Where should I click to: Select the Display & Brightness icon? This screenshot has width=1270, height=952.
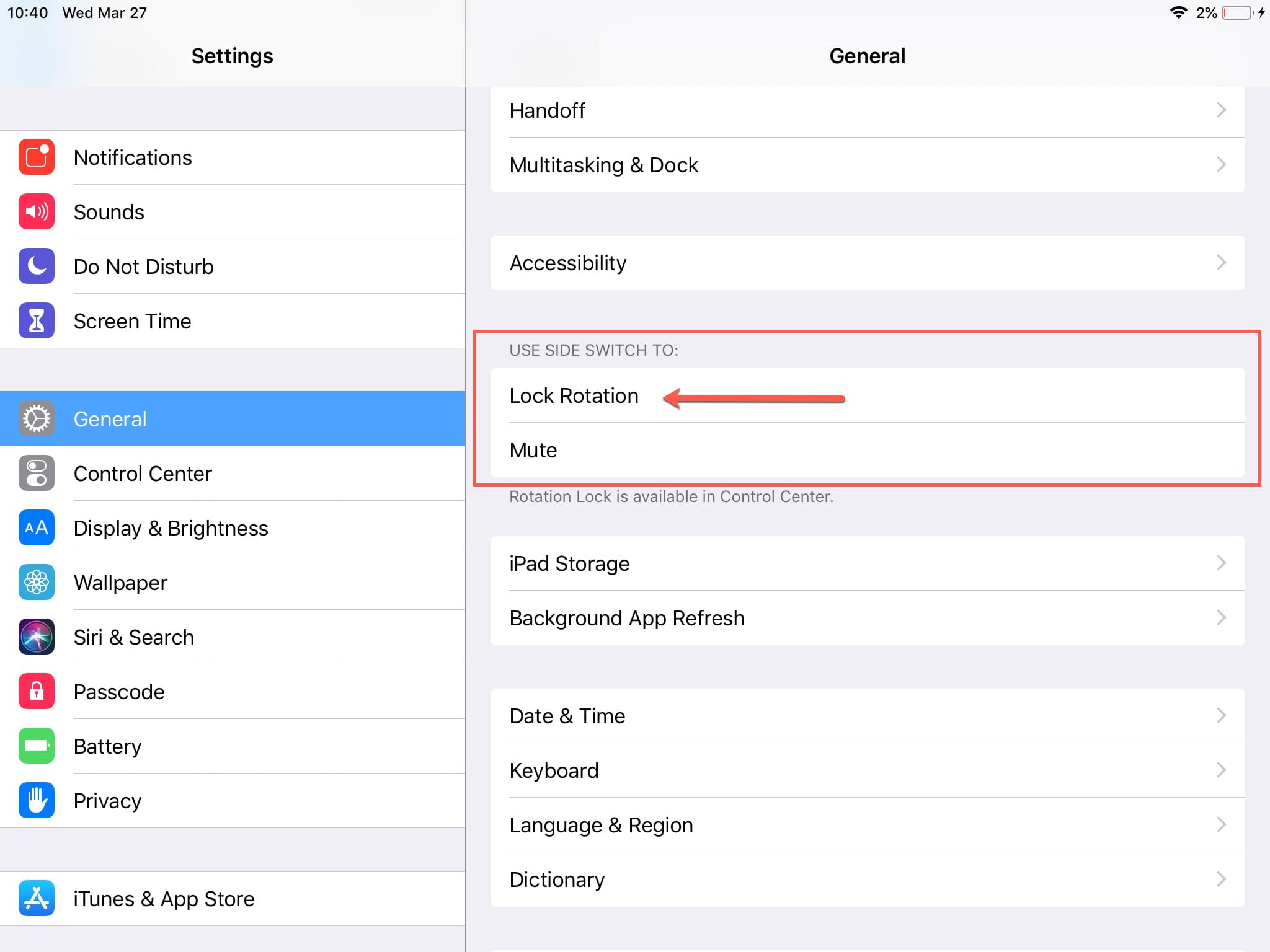pos(35,527)
